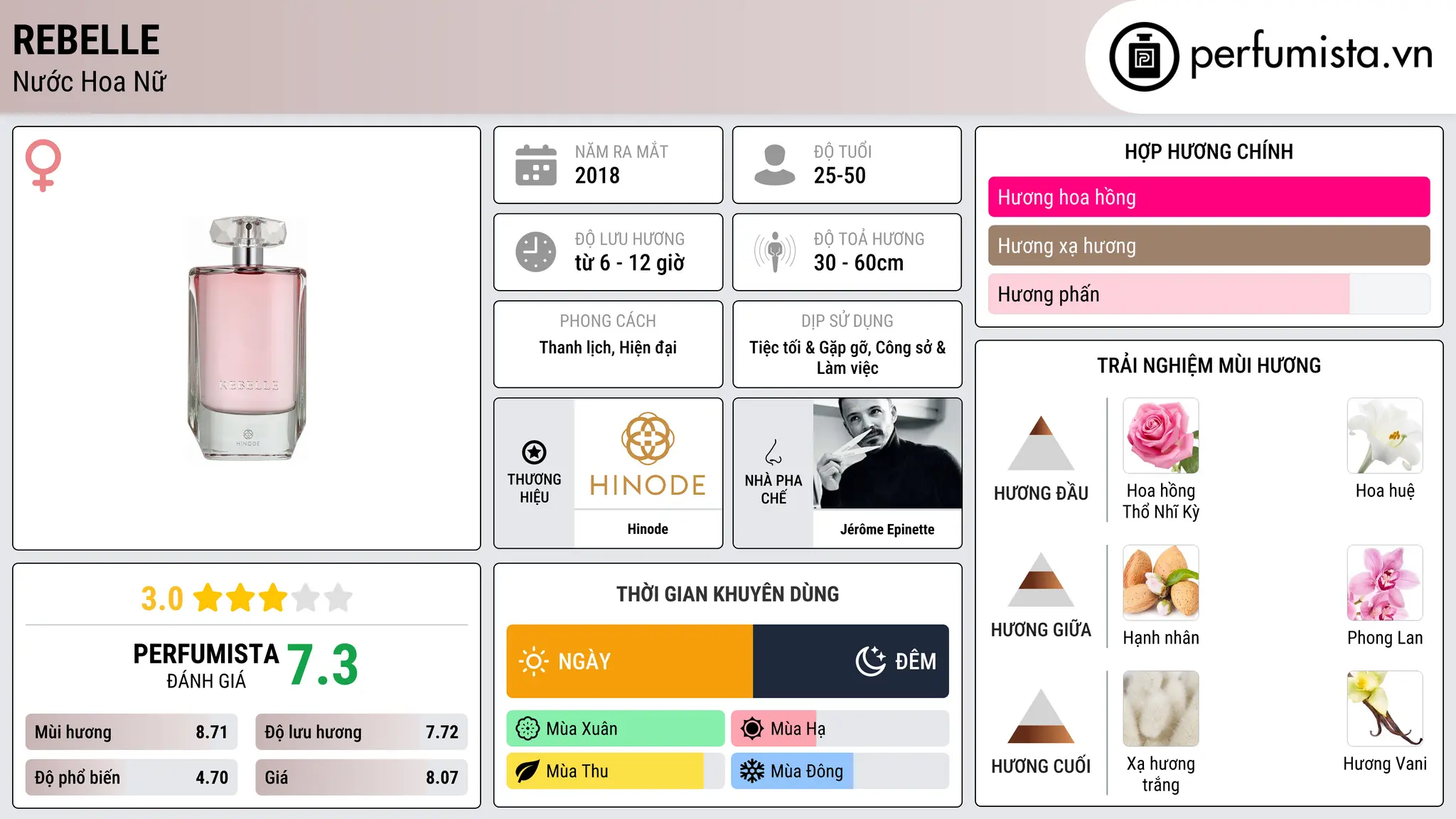1456x819 pixels.
Task: Click the Hương hoa hồng accord bar
Action: pos(1209,197)
